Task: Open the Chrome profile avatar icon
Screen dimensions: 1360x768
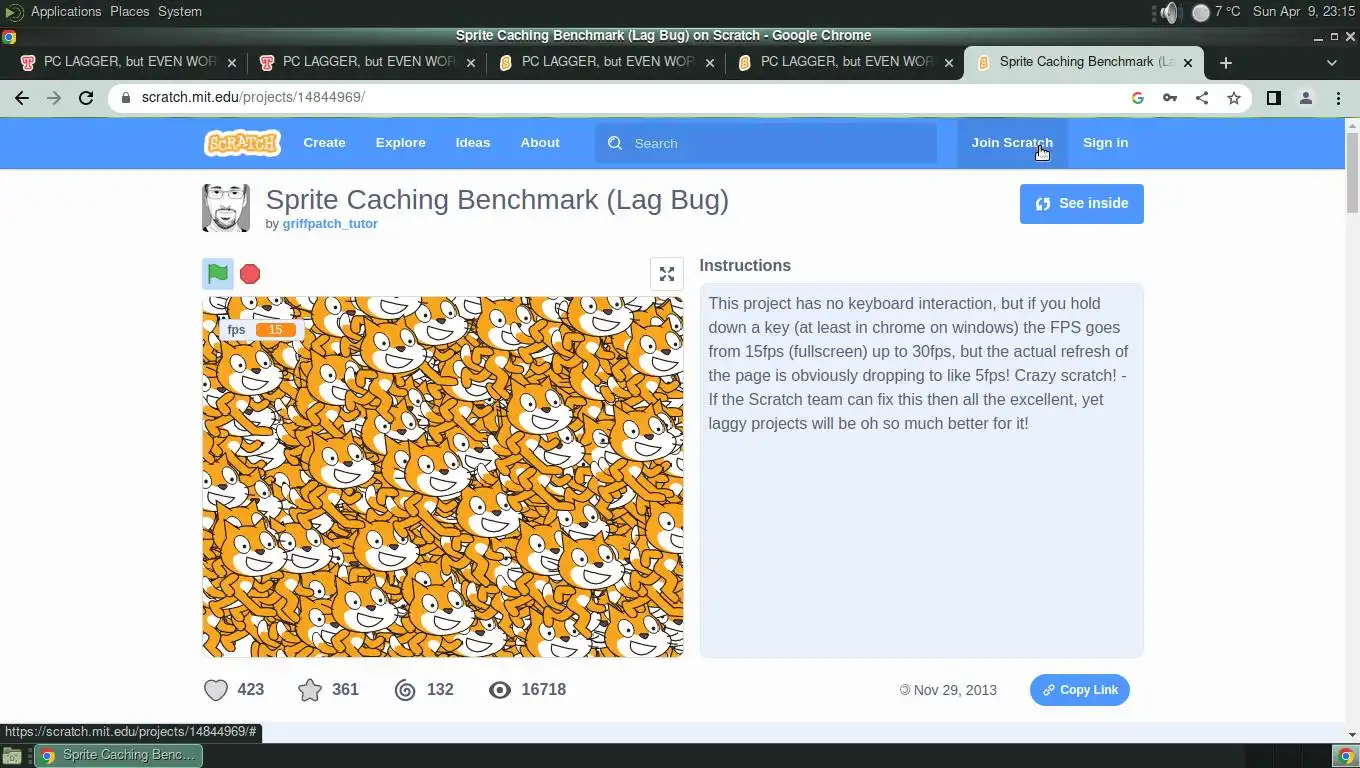Action: point(1305,98)
